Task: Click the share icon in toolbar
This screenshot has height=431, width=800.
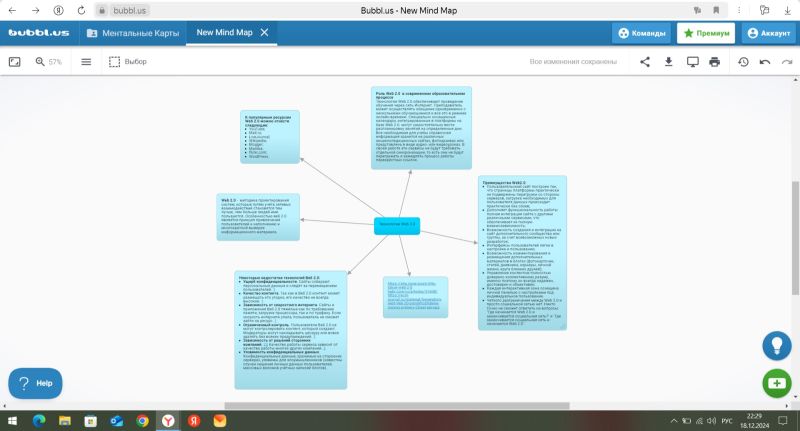Action: click(645, 61)
